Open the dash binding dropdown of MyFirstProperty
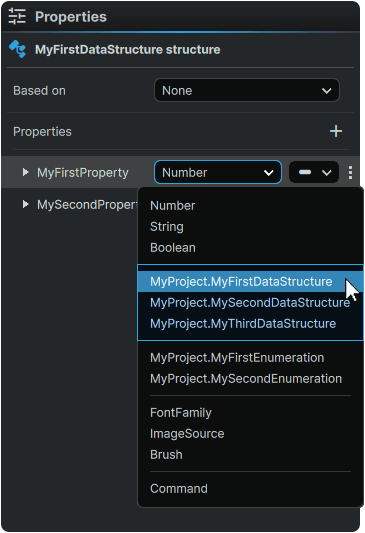 tap(314, 172)
